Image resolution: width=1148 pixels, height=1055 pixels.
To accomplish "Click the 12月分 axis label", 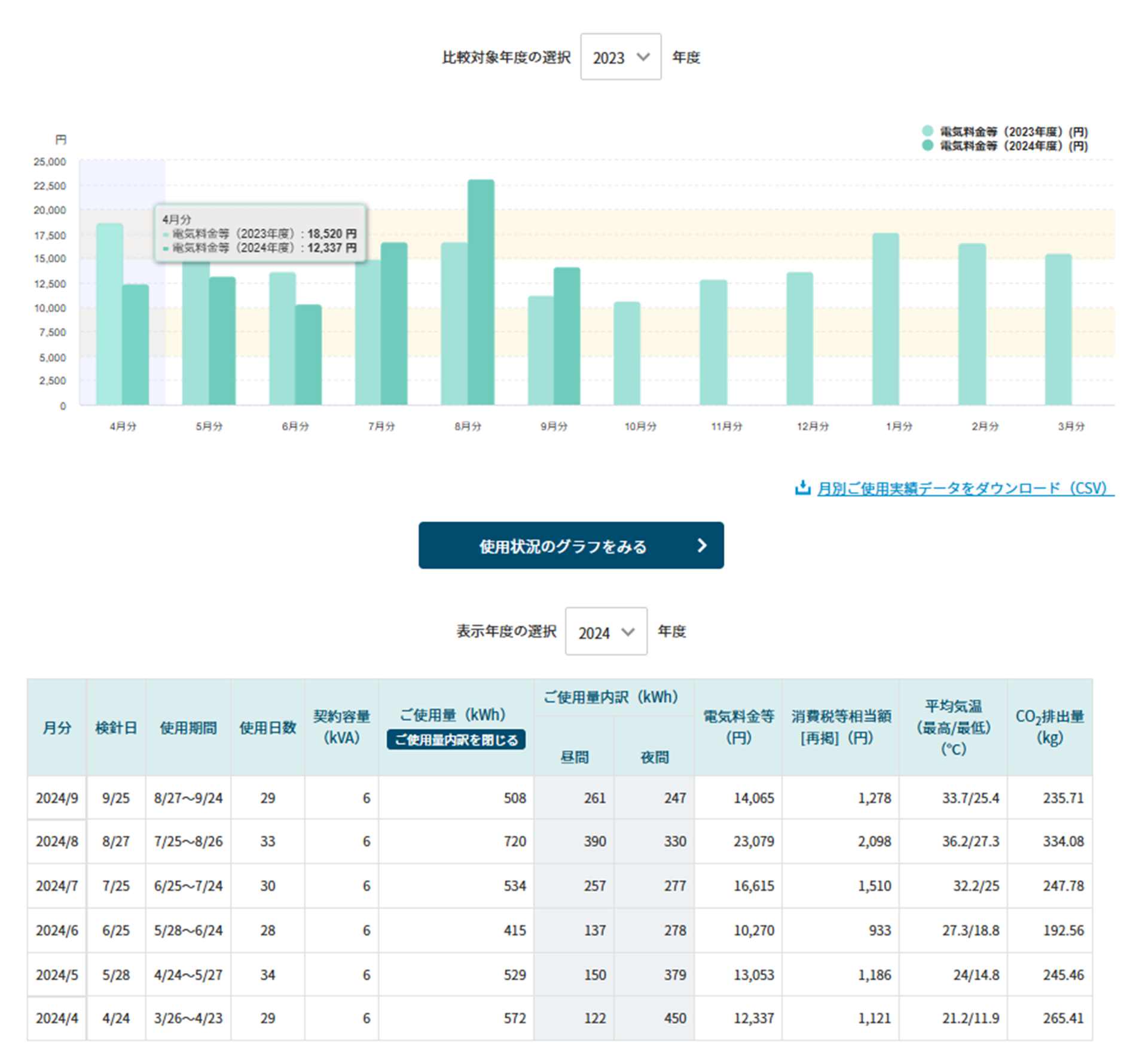I will tap(813, 426).
